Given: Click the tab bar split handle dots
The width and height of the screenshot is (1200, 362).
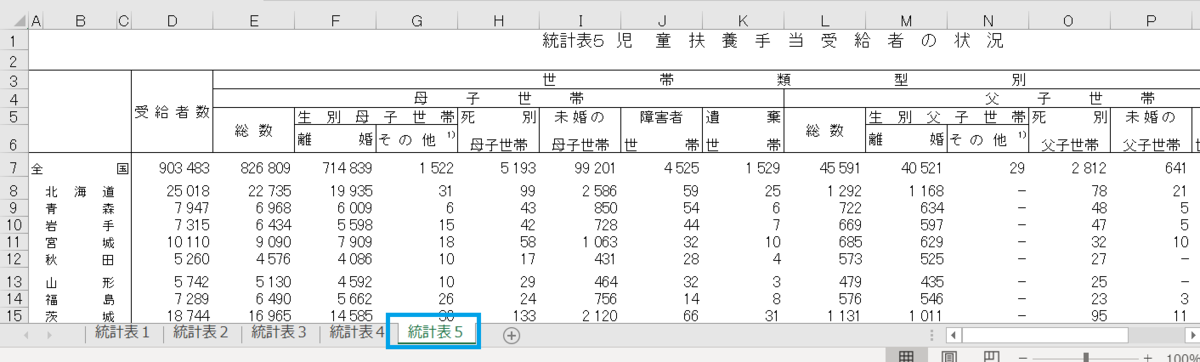Looking at the screenshot, I should coord(933,335).
